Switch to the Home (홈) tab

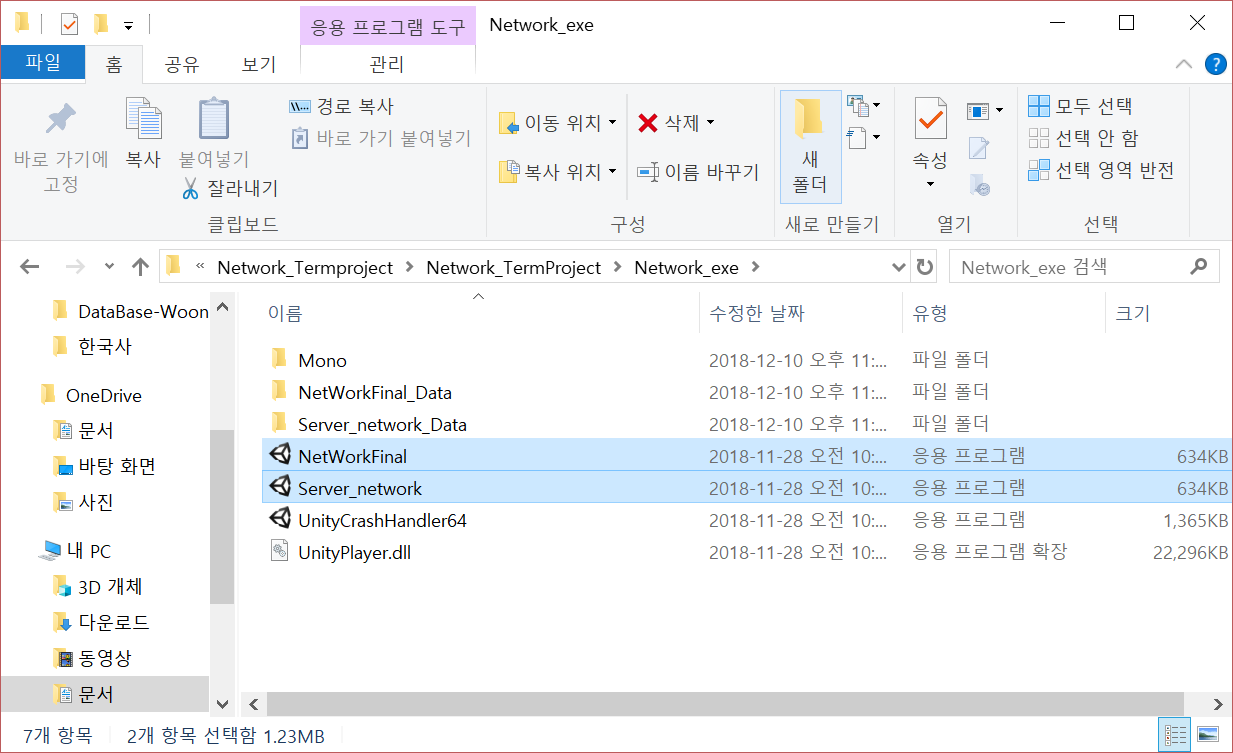click(x=114, y=65)
